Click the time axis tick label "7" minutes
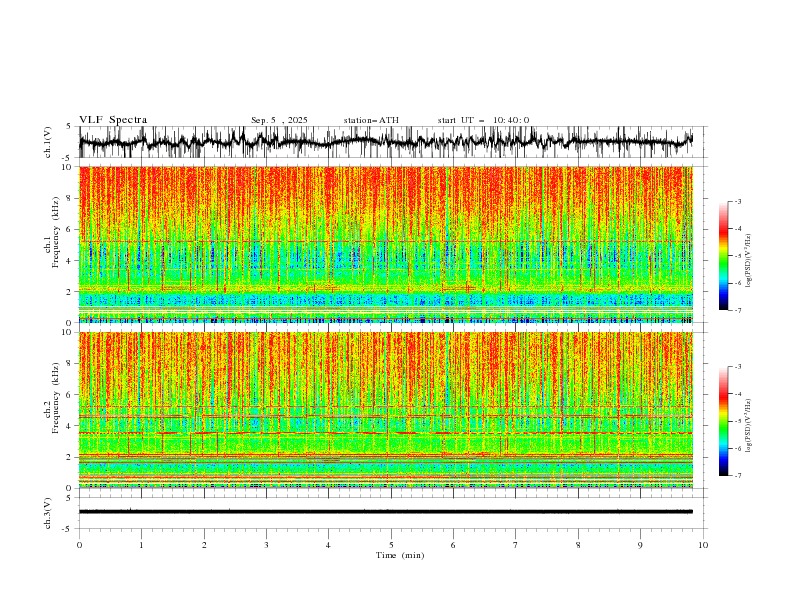This screenshot has width=792, height=612. (516, 545)
